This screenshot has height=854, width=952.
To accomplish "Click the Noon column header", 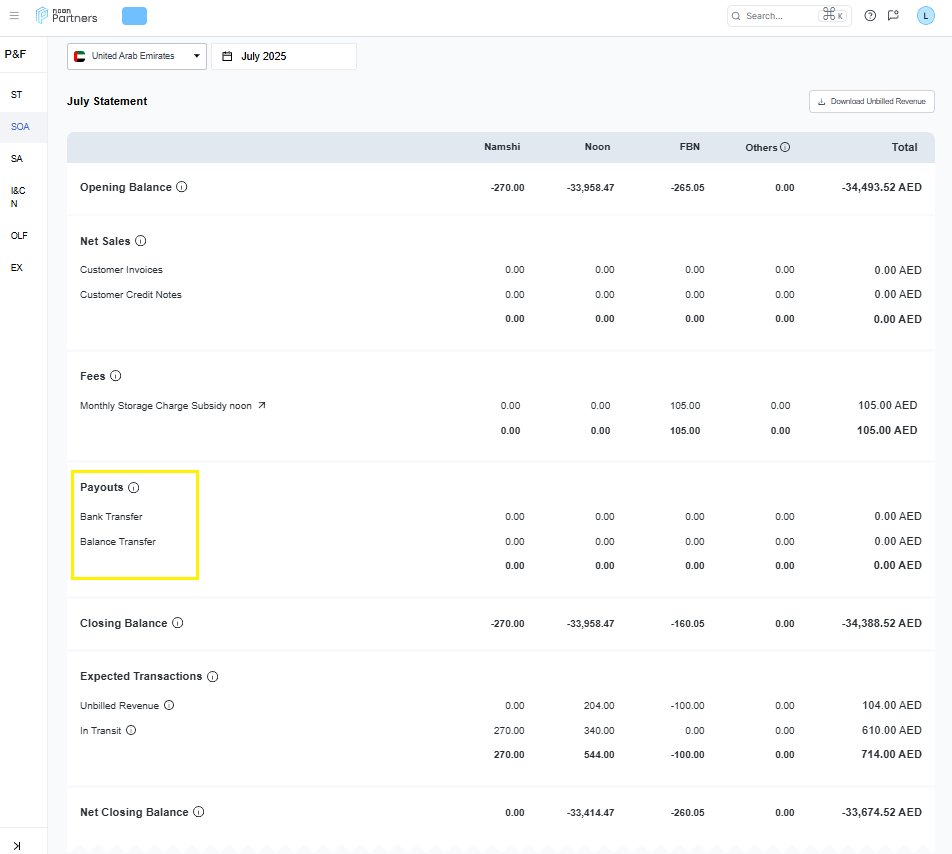I will [597, 147].
